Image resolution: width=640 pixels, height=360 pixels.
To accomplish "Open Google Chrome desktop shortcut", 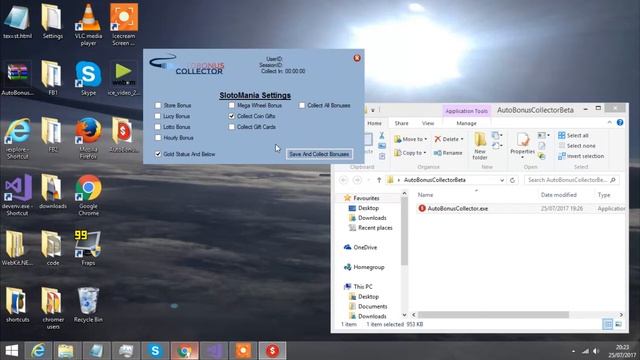I will [x=88, y=195].
